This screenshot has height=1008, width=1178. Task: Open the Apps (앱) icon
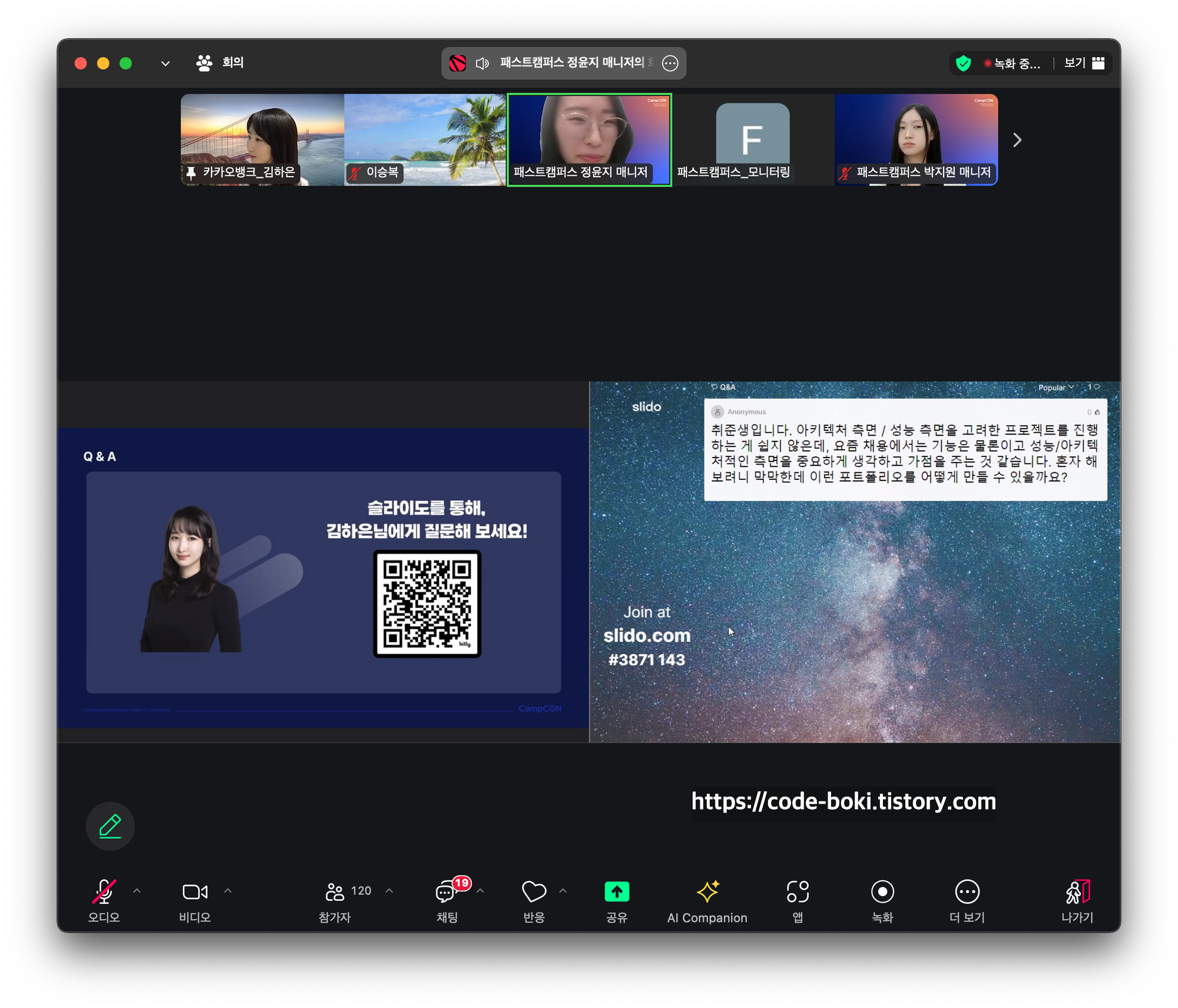point(798,892)
